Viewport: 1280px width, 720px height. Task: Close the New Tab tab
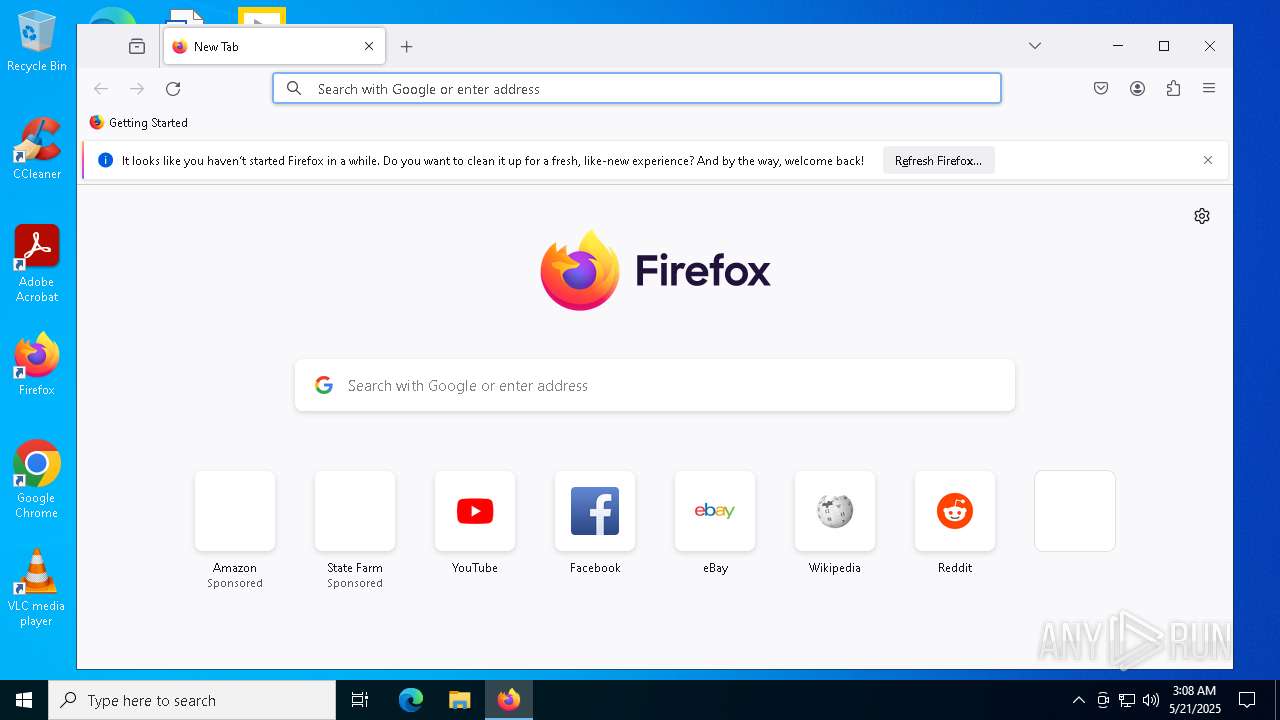coord(369,46)
